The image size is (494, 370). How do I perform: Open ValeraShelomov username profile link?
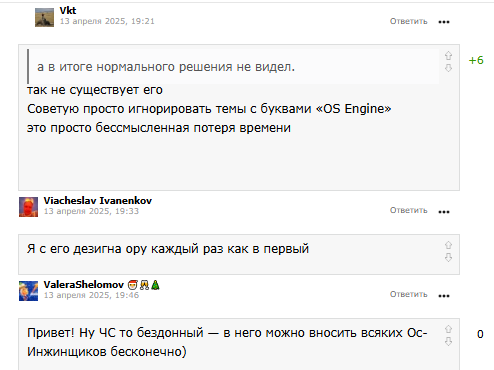point(84,285)
